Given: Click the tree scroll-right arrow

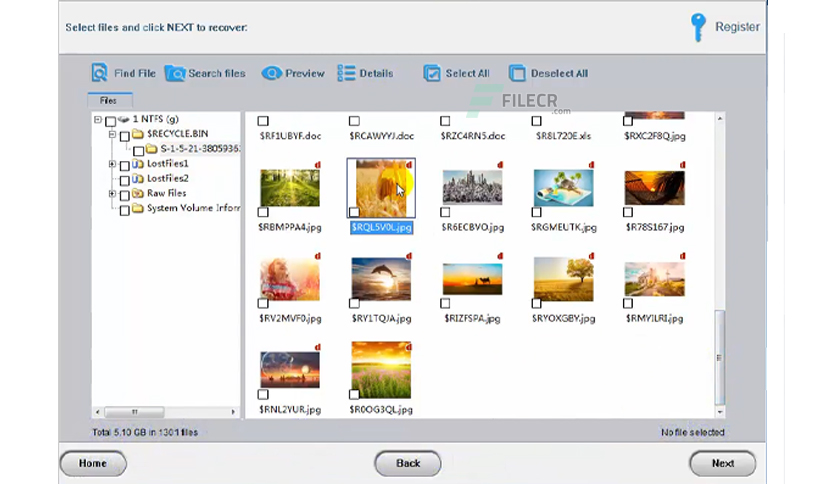Looking at the screenshot, I should pos(233,412).
